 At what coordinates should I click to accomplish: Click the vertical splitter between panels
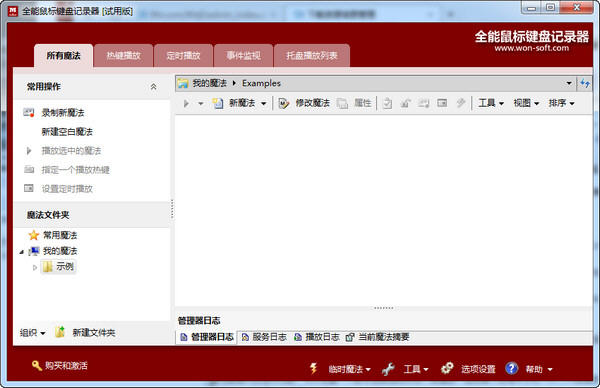[172, 209]
